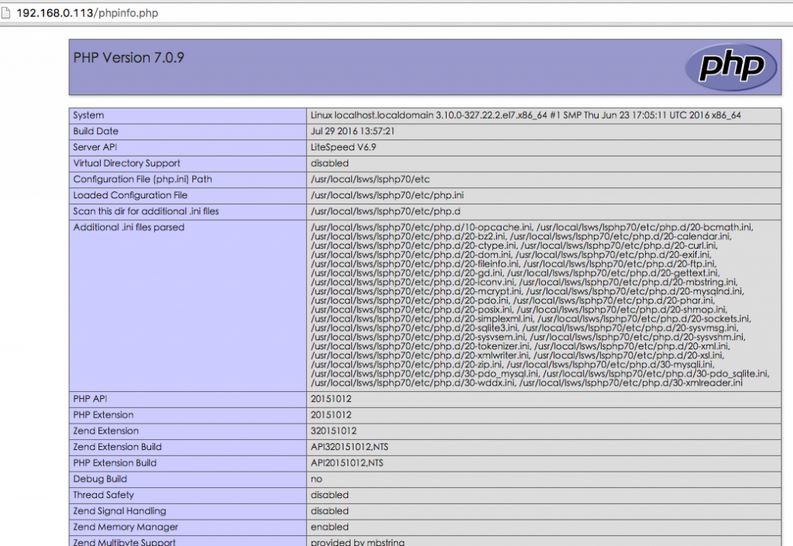The width and height of the screenshot is (793, 546).
Task: Select the 'System' row label
Action: click(x=88, y=115)
